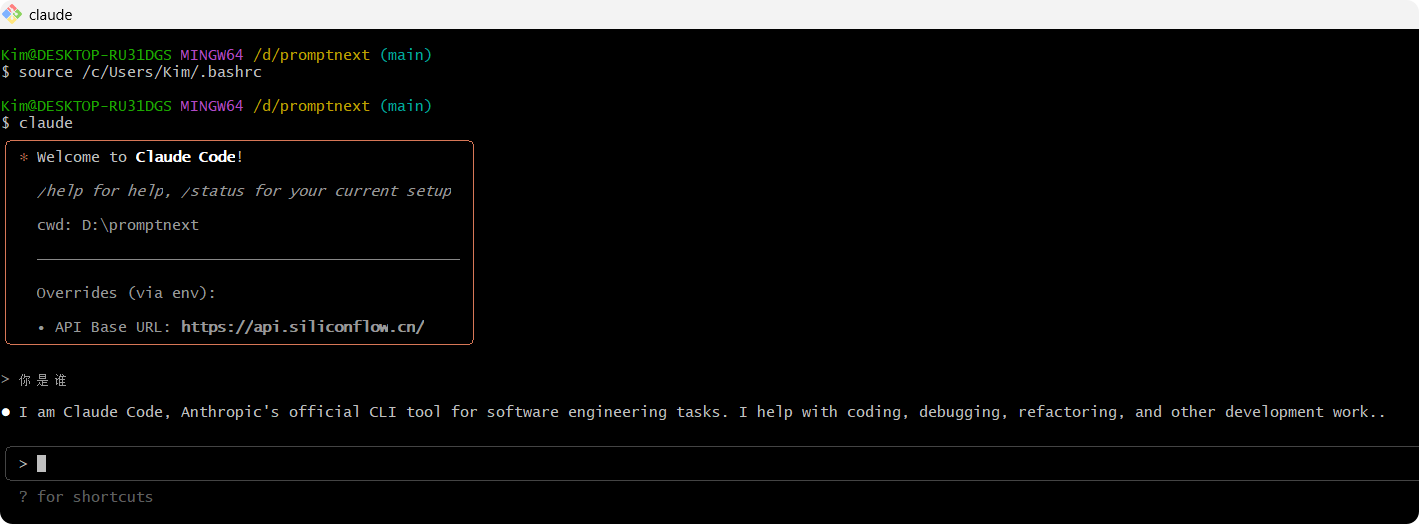Click the 'Claude Code' bold welcome text
The height and width of the screenshot is (524, 1419).
point(186,157)
